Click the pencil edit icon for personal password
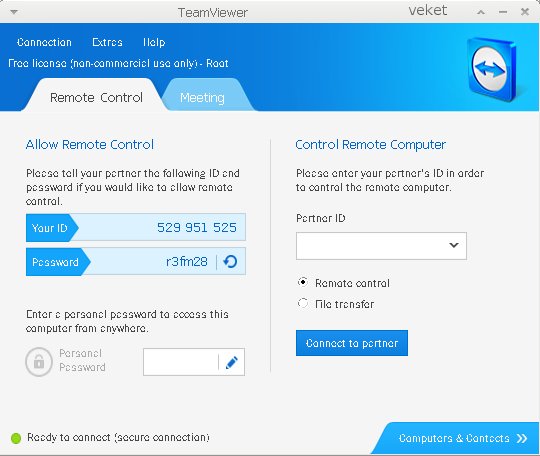This screenshot has height=456, width=540. coord(231,362)
